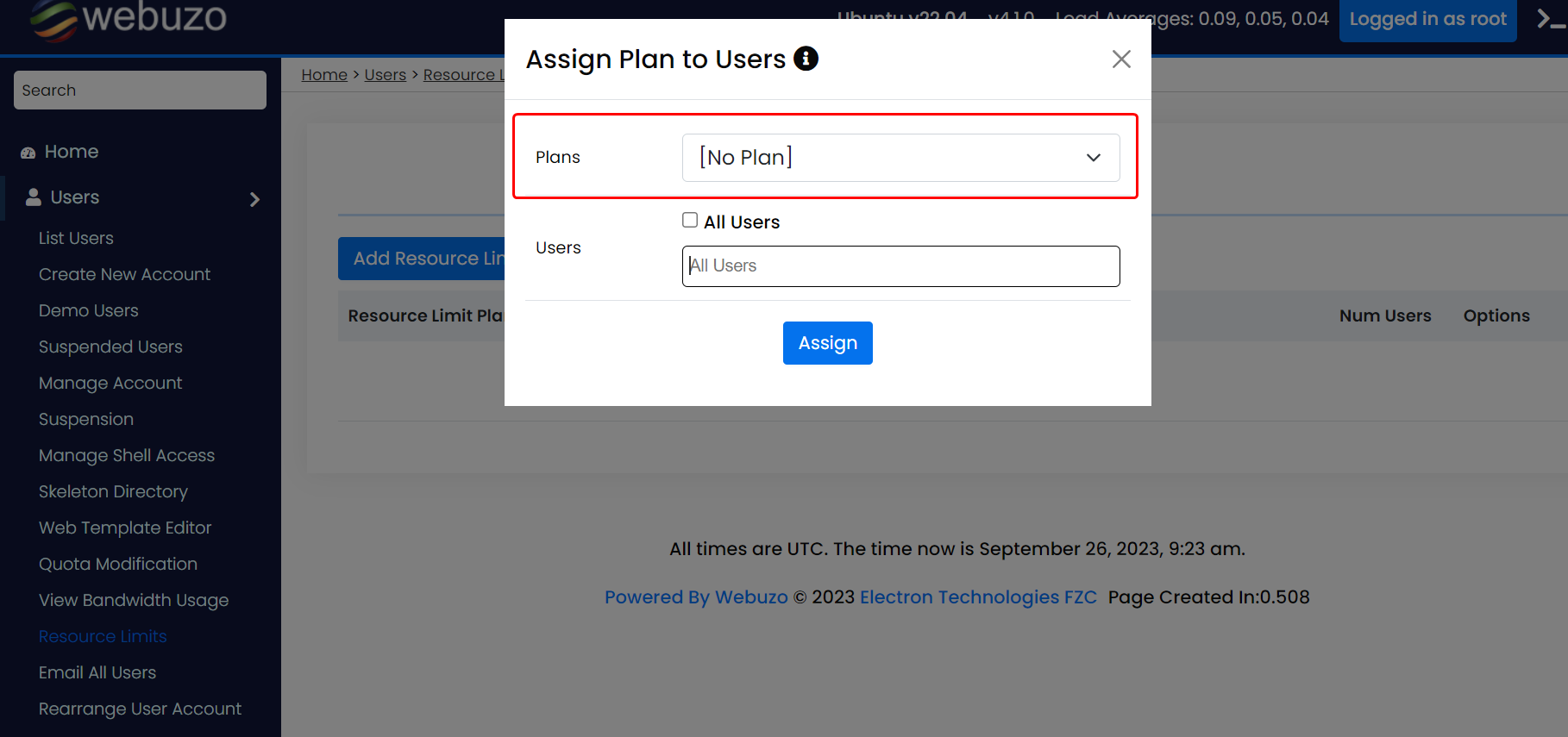The width and height of the screenshot is (1568, 737).
Task: Click the Users person icon in sidebar
Action: pyautogui.click(x=34, y=197)
